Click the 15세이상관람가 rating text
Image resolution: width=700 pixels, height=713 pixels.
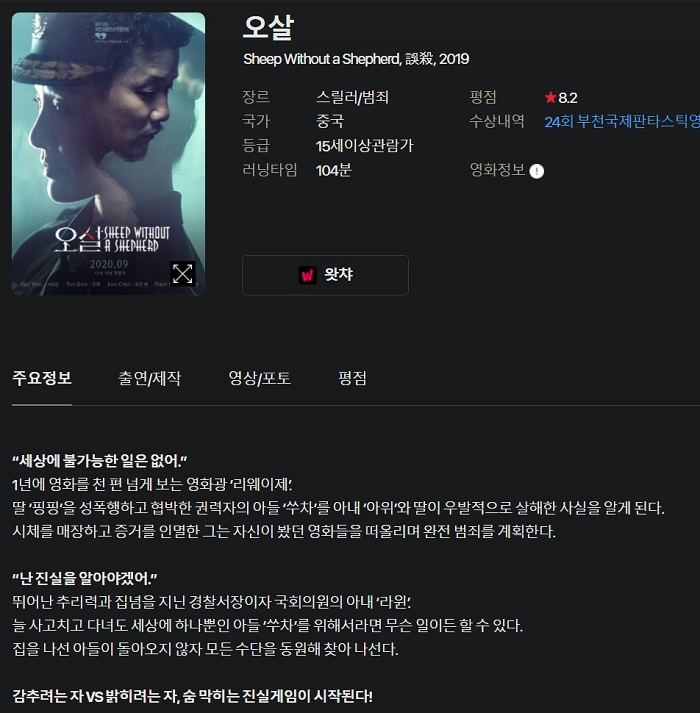[365, 146]
